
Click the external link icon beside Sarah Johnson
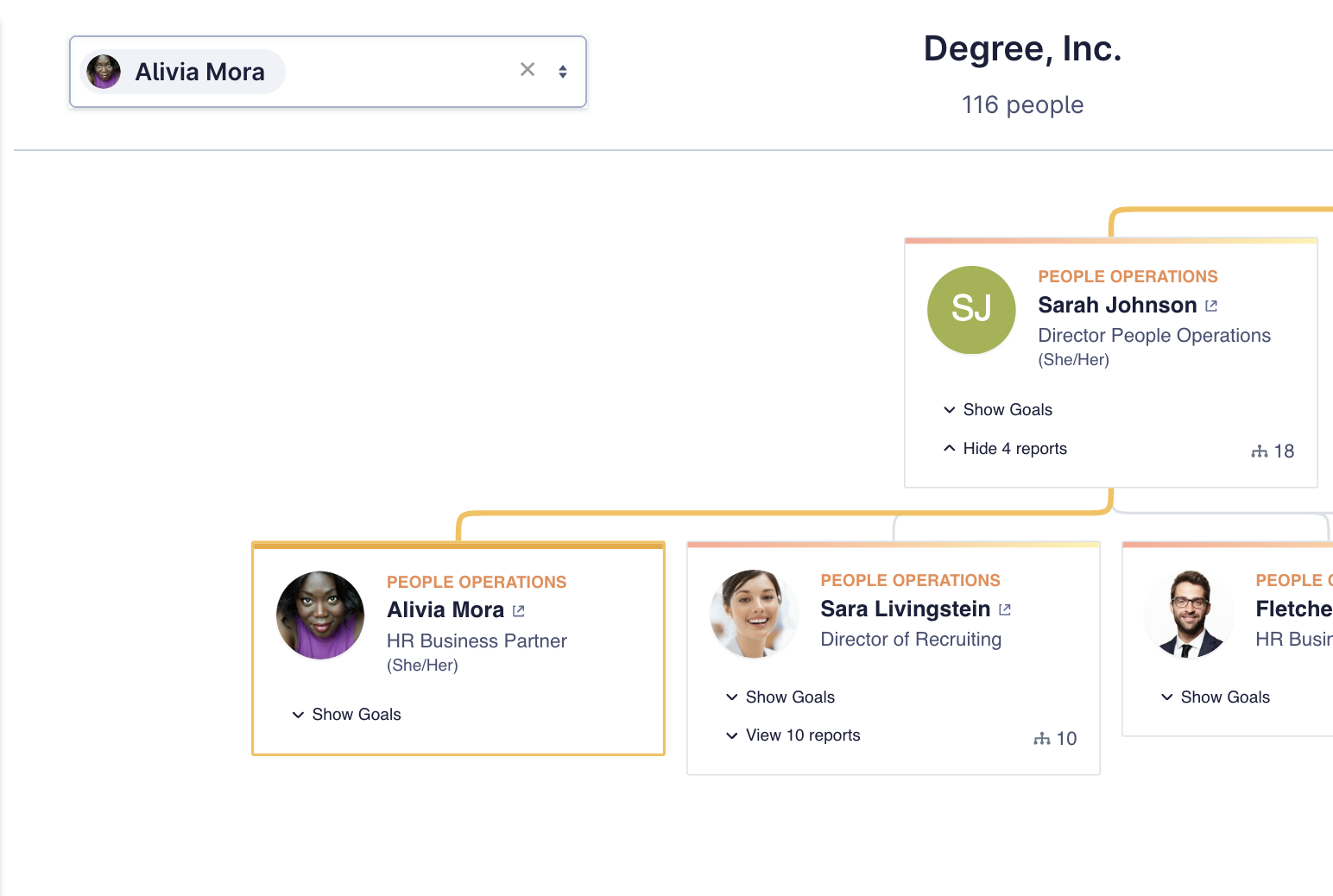tap(1211, 306)
